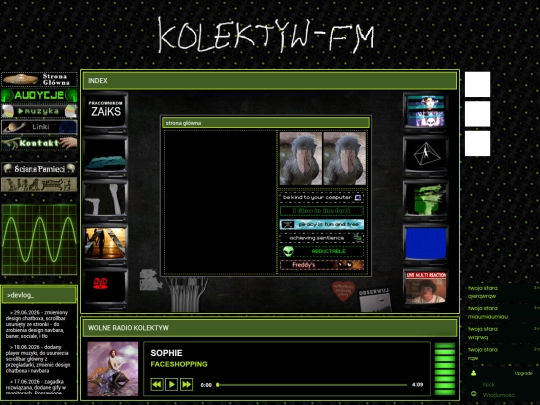Screen dimensions: 540x405
Task: Click the ZAiKS television monitor
Action: pyautogui.click(x=105, y=113)
